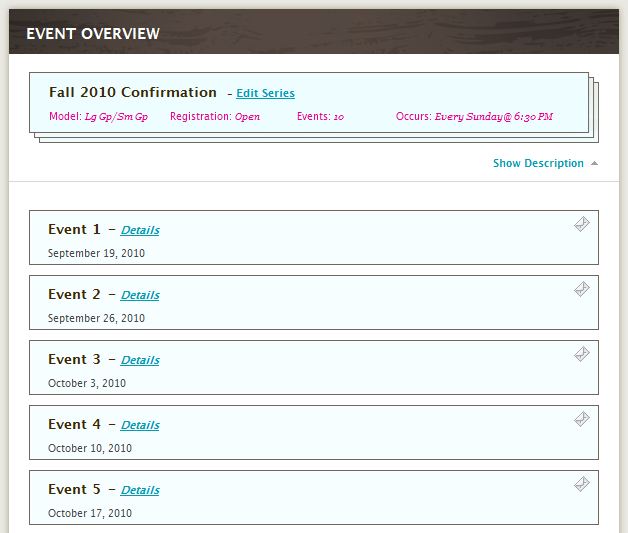Open the Edit Series link
This screenshot has height=533, width=628.
coord(265,93)
